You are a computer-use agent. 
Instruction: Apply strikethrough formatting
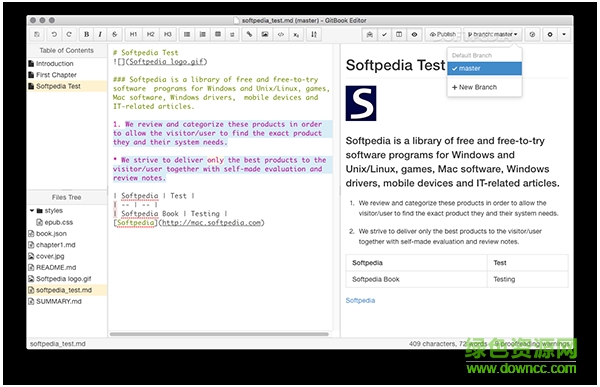pos(114,34)
